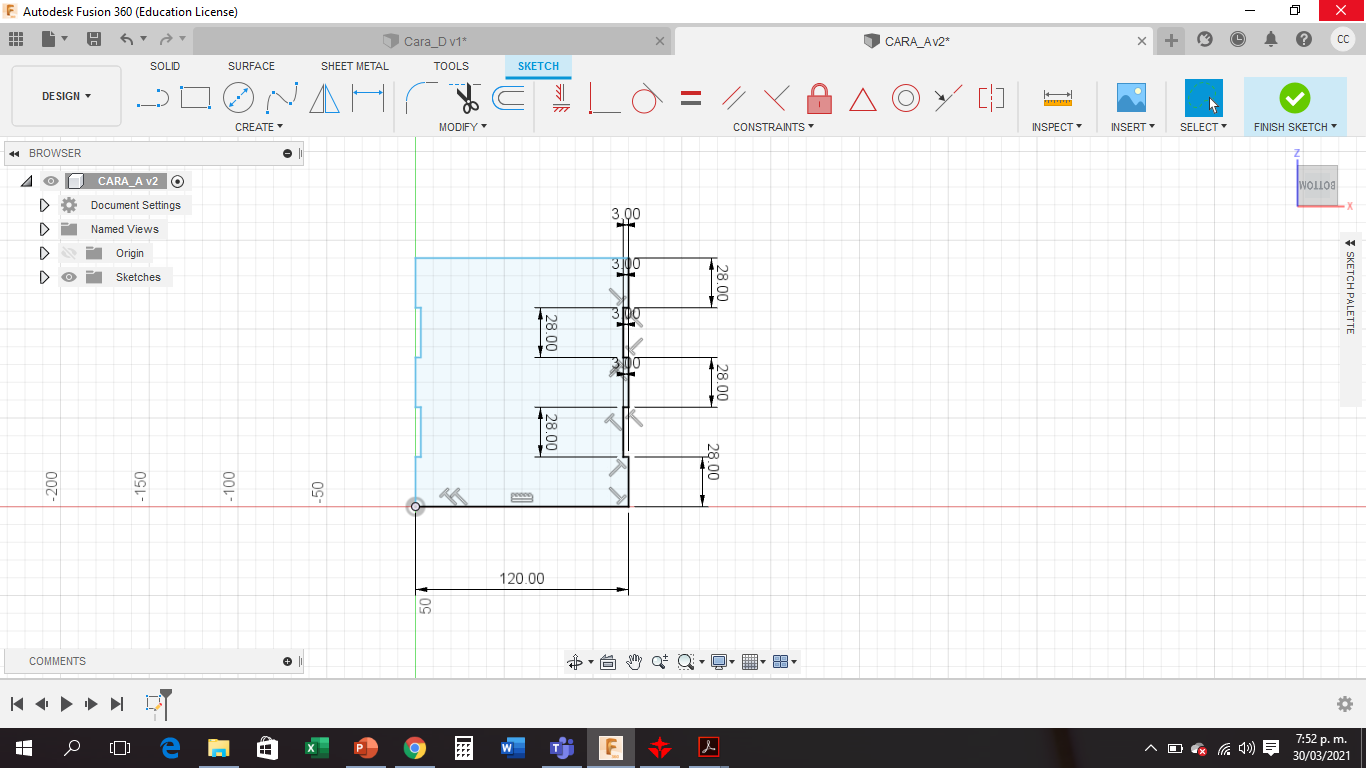Switch to the SURFACE tab
The image size is (1366, 768).
(x=251, y=66)
